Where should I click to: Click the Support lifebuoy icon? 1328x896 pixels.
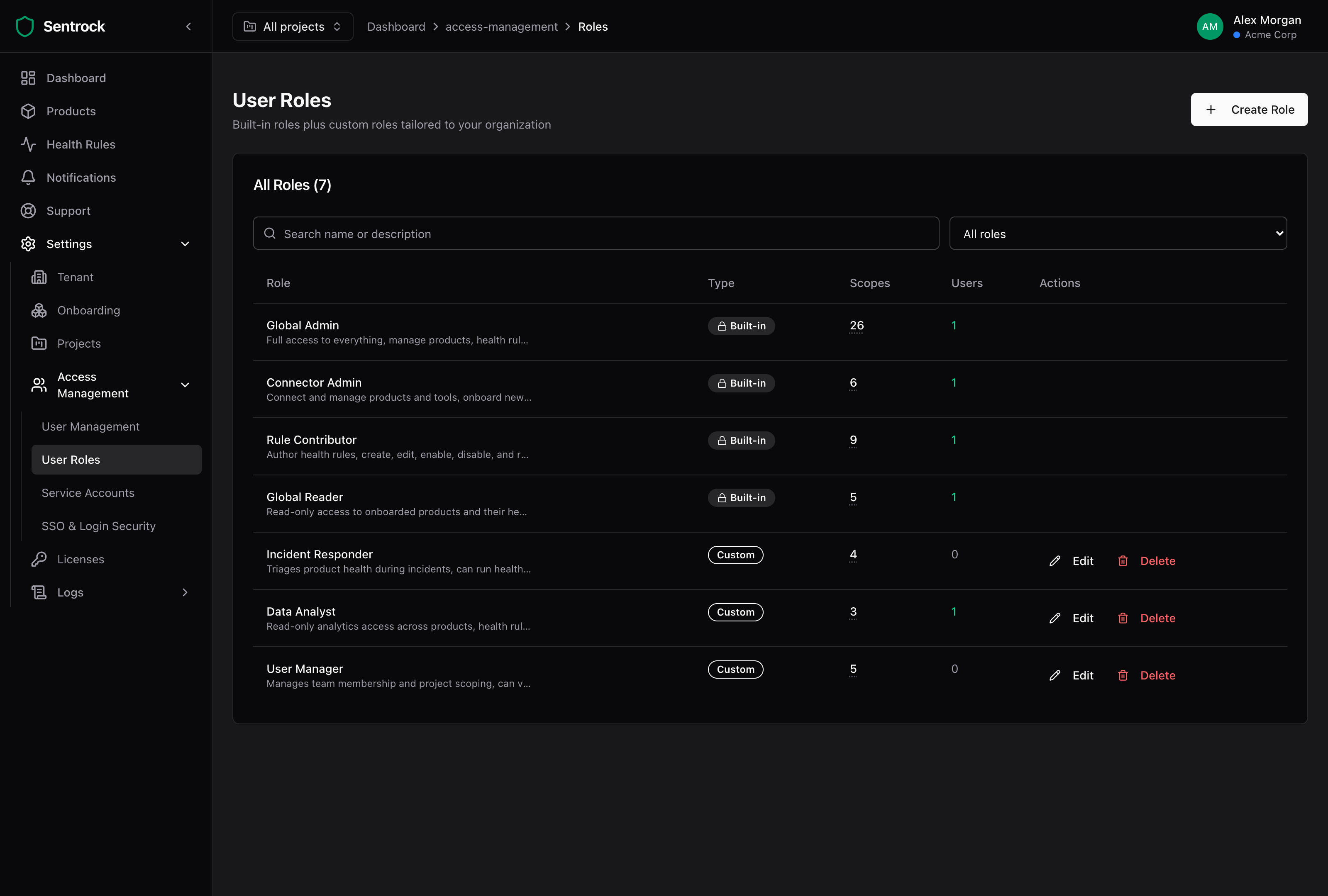[28, 211]
